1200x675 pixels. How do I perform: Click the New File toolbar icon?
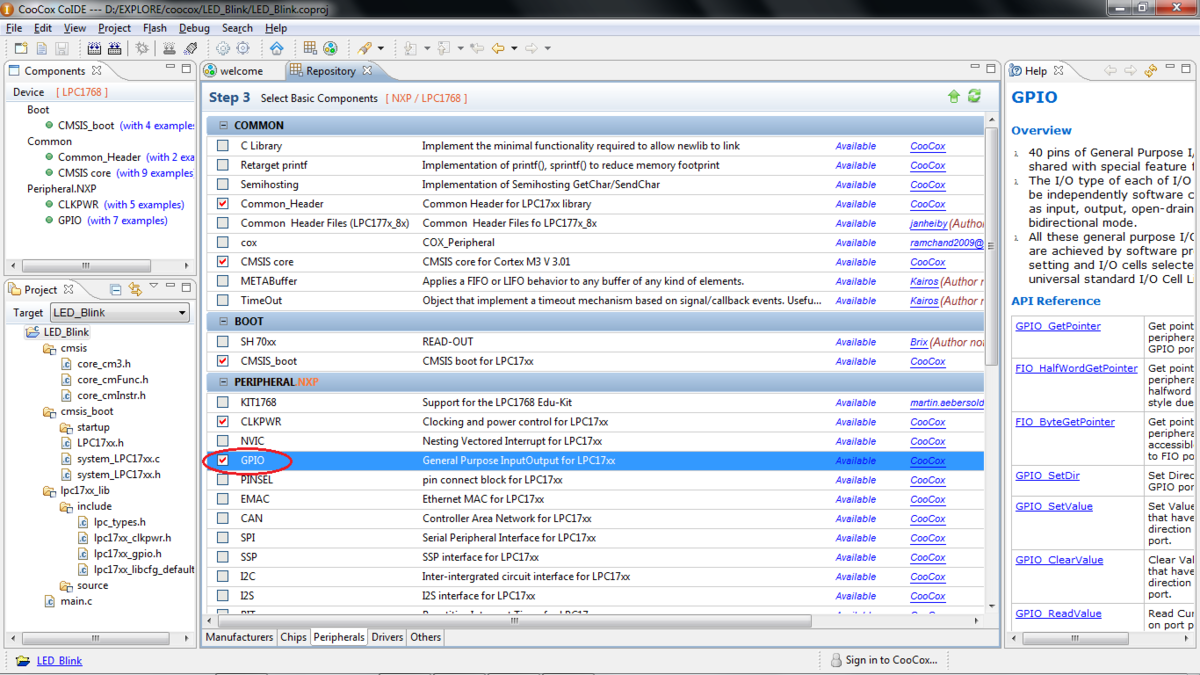point(42,48)
